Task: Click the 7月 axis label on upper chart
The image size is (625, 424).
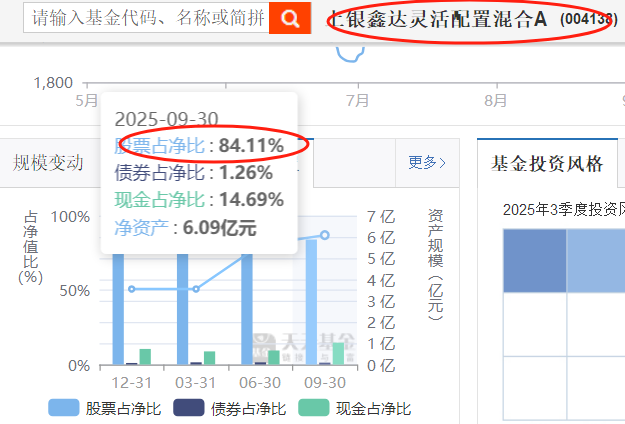Action: pos(358,100)
